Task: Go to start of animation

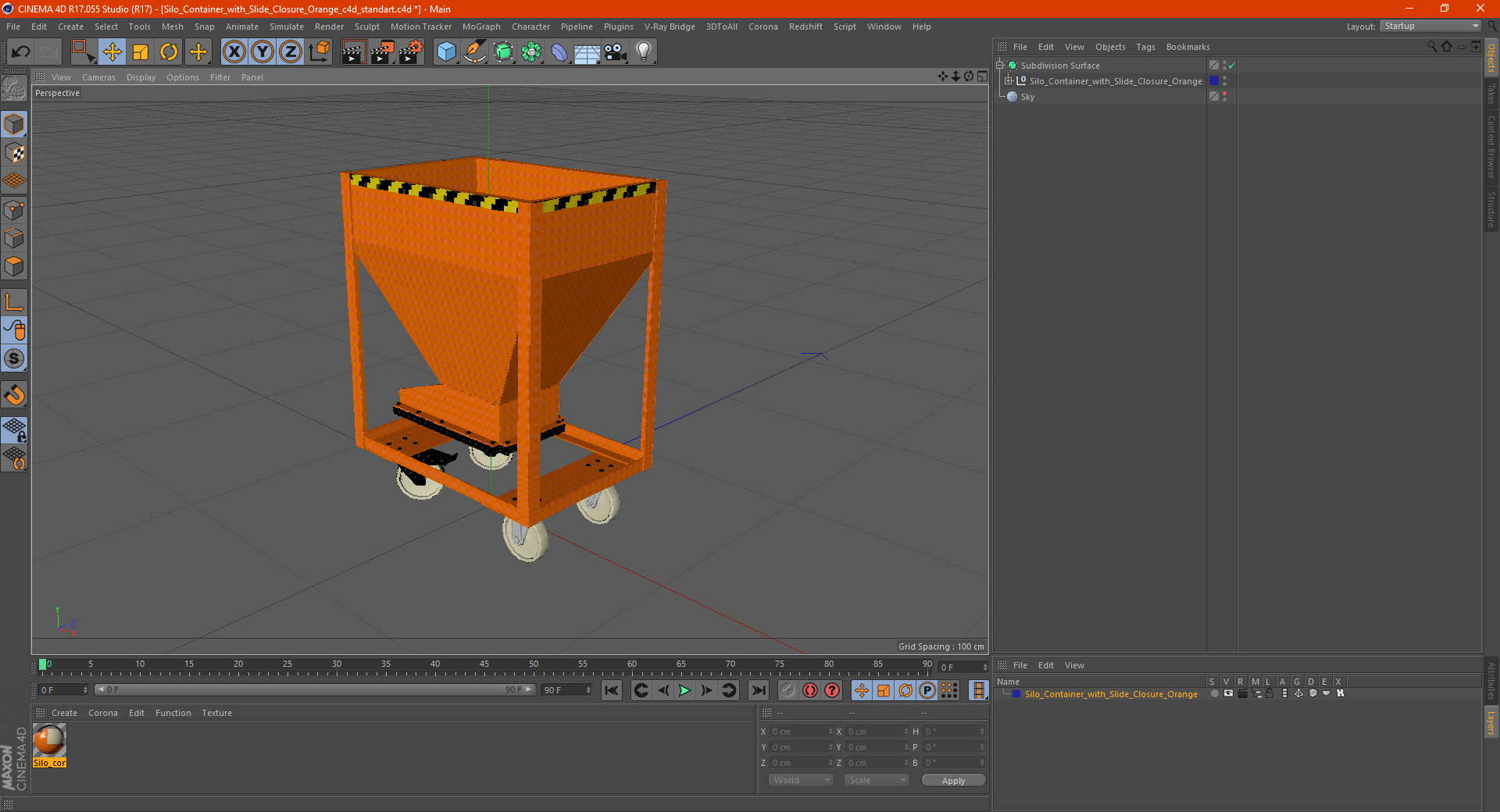Action: [612, 690]
